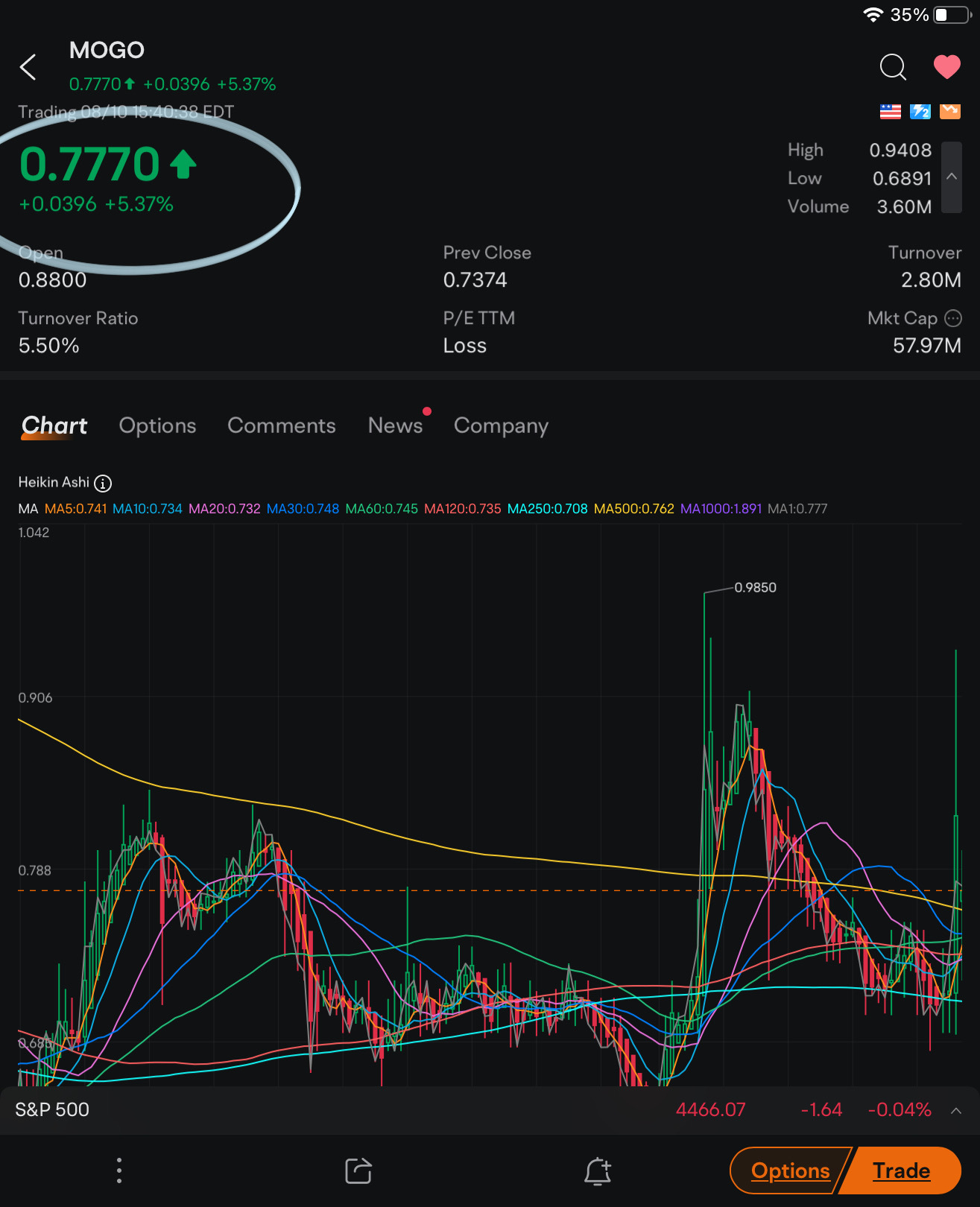Switch to the Chart tab
This screenshot has width=980, height=1207.
(54, 425)
